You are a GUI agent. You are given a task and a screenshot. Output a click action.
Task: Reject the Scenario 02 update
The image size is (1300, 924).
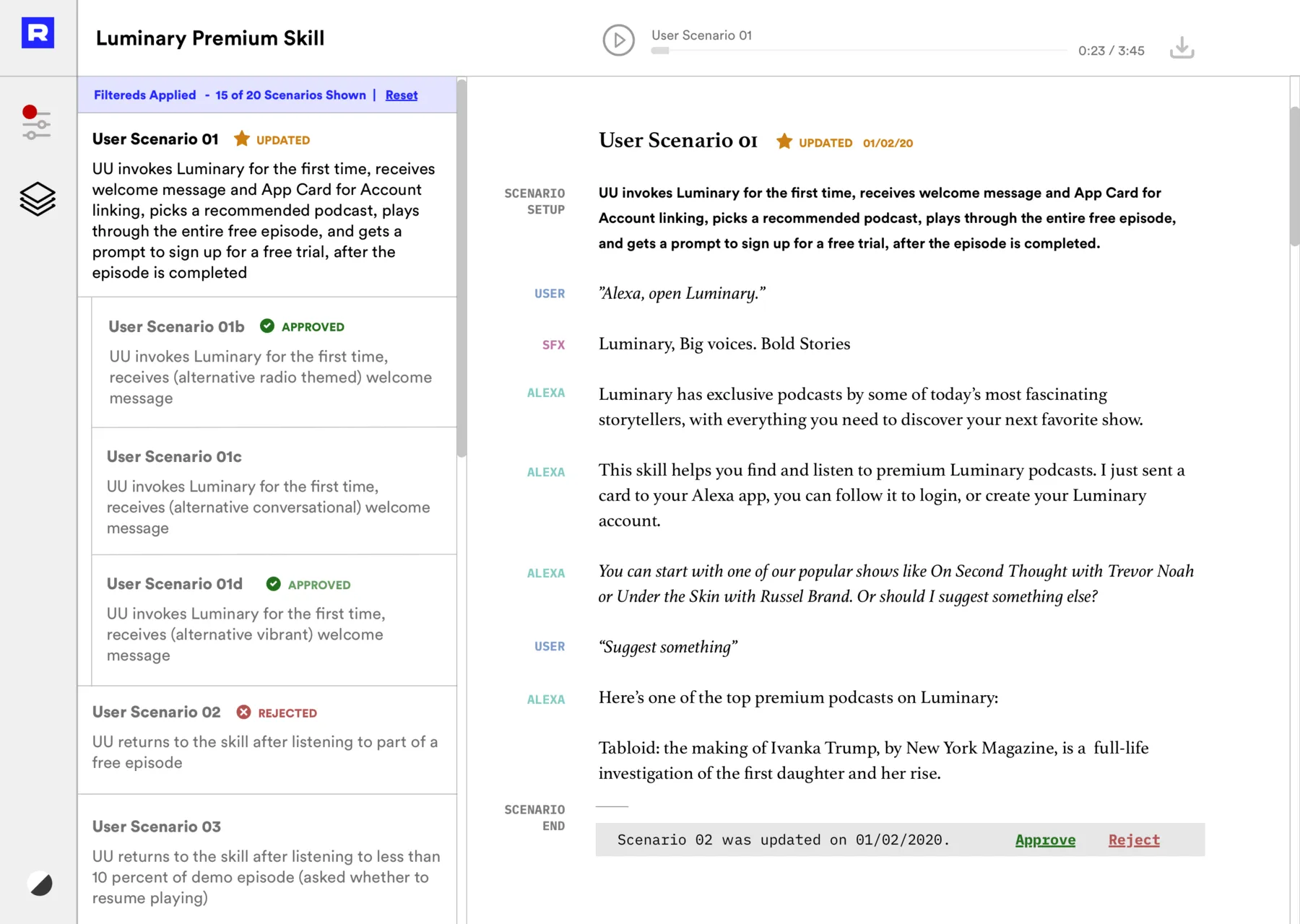1134,840
